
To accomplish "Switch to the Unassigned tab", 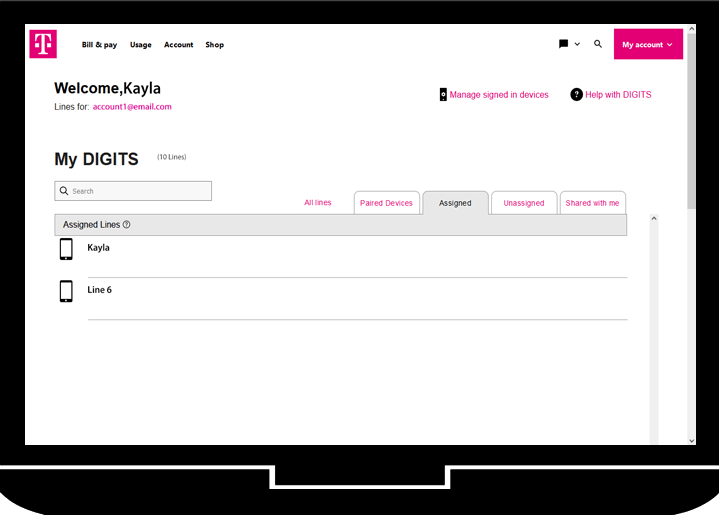I will [x=524, y=203].
